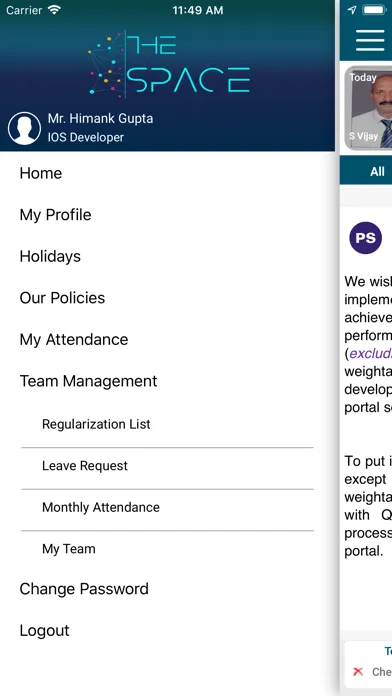Tap The Space logo
The height and width of the screenshot is (696, 392).
(x=169, y=64)
